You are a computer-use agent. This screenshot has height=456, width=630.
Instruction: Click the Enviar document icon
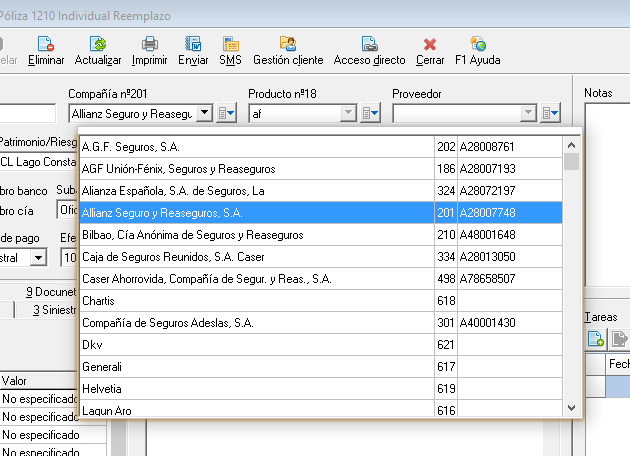[193, 44]
